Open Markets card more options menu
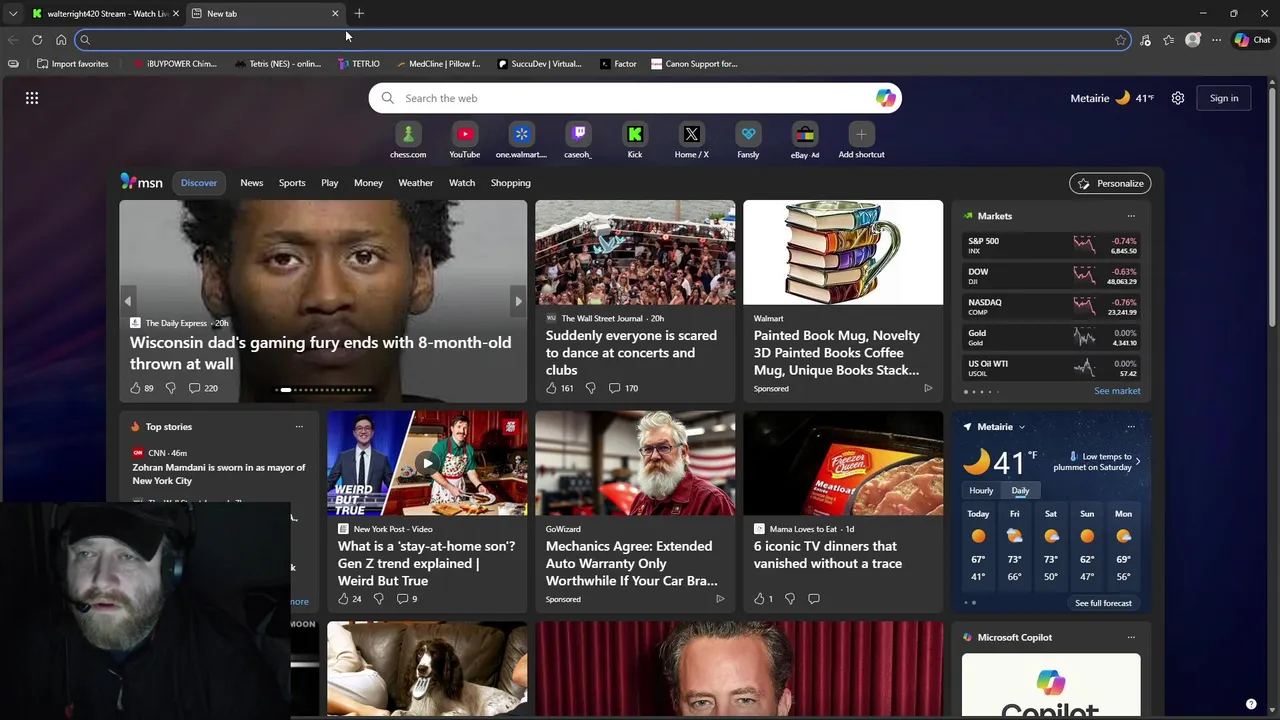The width and height of the screenshot is (1280, 720). tap(1131, 216)
